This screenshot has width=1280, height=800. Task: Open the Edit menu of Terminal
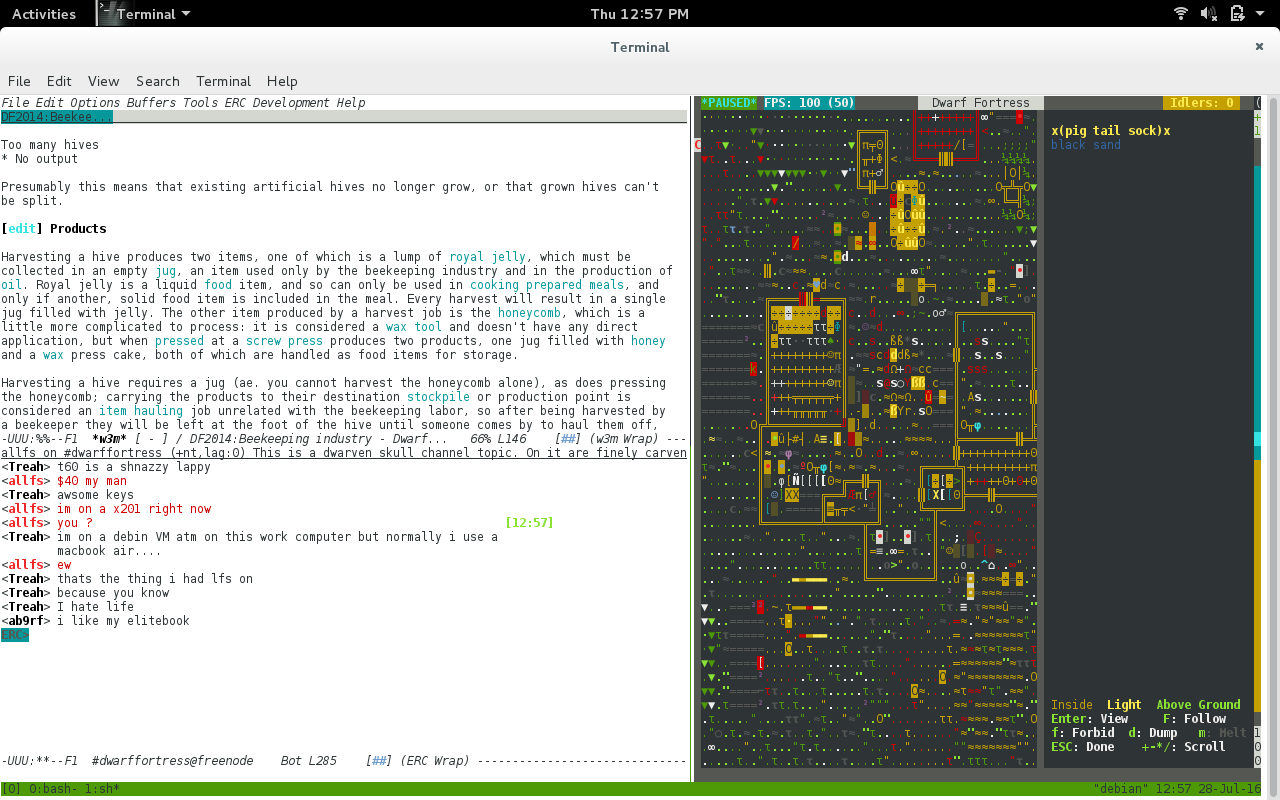click(x=59, y=81)
